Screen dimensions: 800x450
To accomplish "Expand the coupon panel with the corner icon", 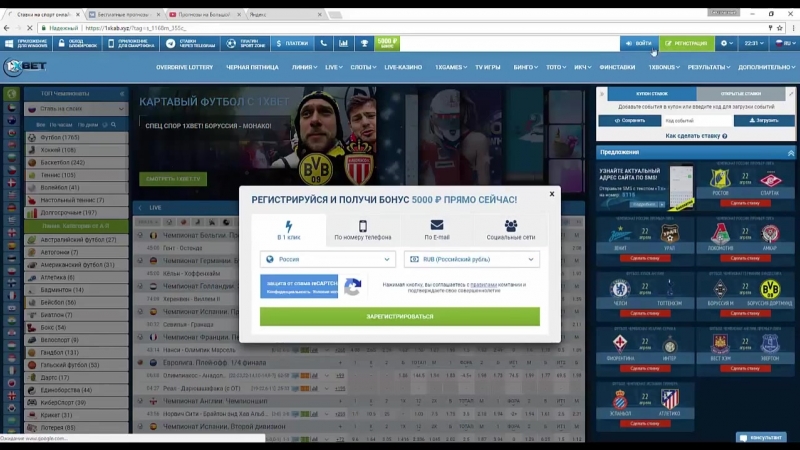I will pos(791,93).
